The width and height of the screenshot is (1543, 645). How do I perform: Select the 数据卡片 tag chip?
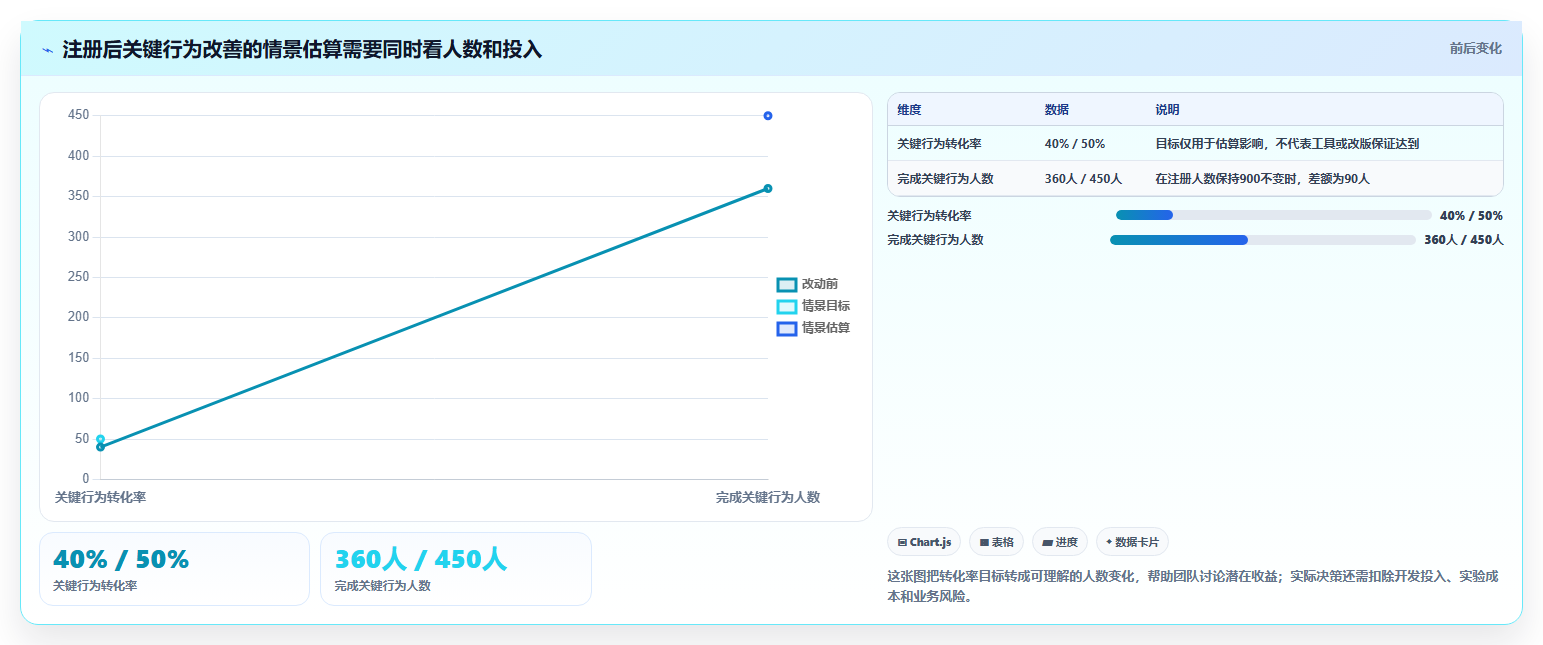[x=1132, y=542]
